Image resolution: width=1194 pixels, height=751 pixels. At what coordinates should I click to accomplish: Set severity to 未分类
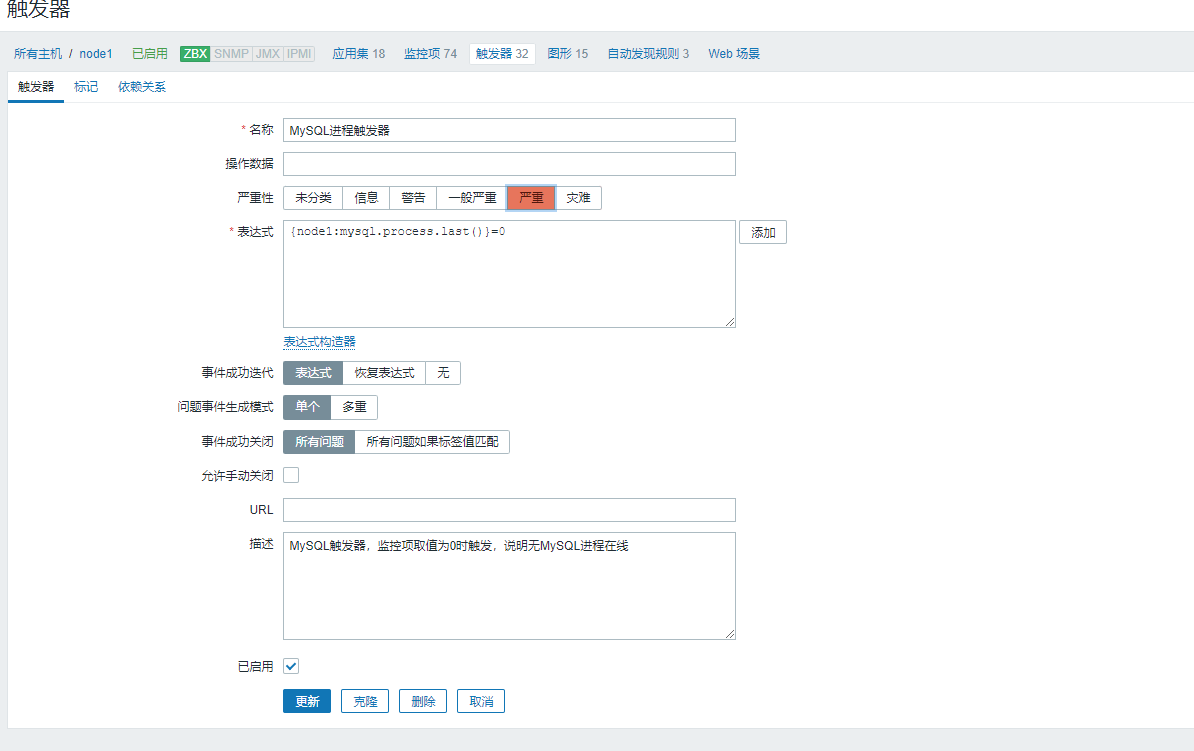pos(313,198)
